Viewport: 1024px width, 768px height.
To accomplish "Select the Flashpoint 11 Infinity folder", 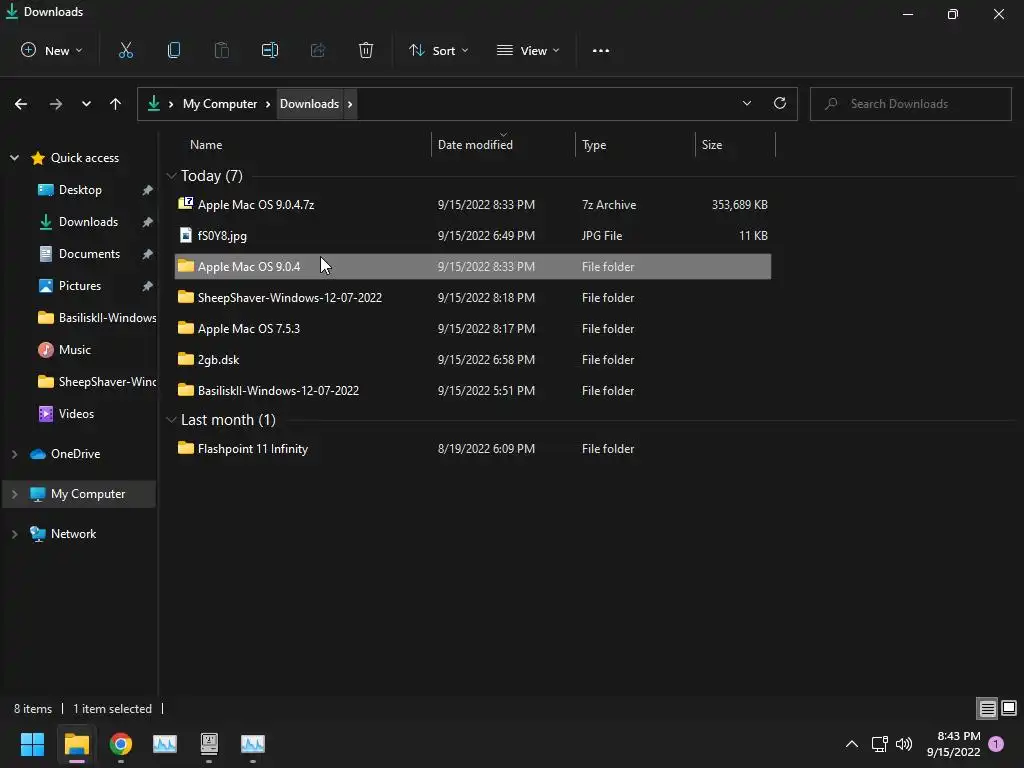I will 472,449.
